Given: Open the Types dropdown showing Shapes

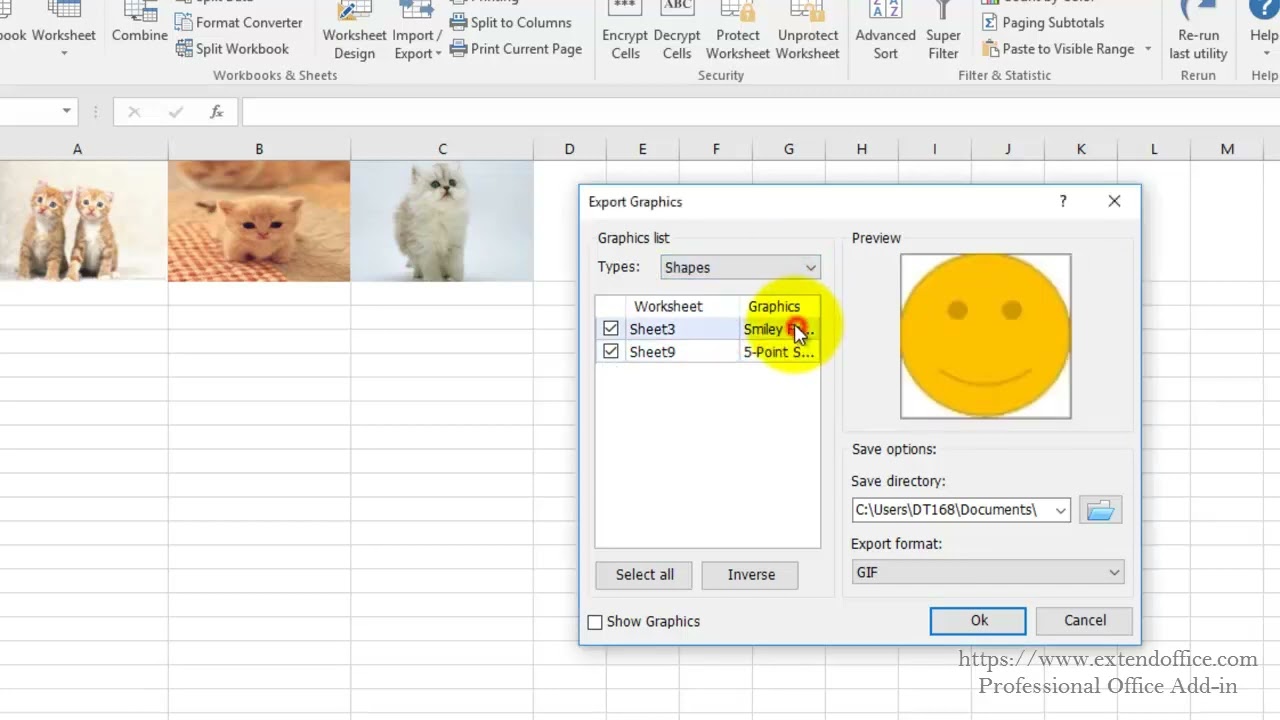Looking at the screenshot, I should [x=741, y=267].
